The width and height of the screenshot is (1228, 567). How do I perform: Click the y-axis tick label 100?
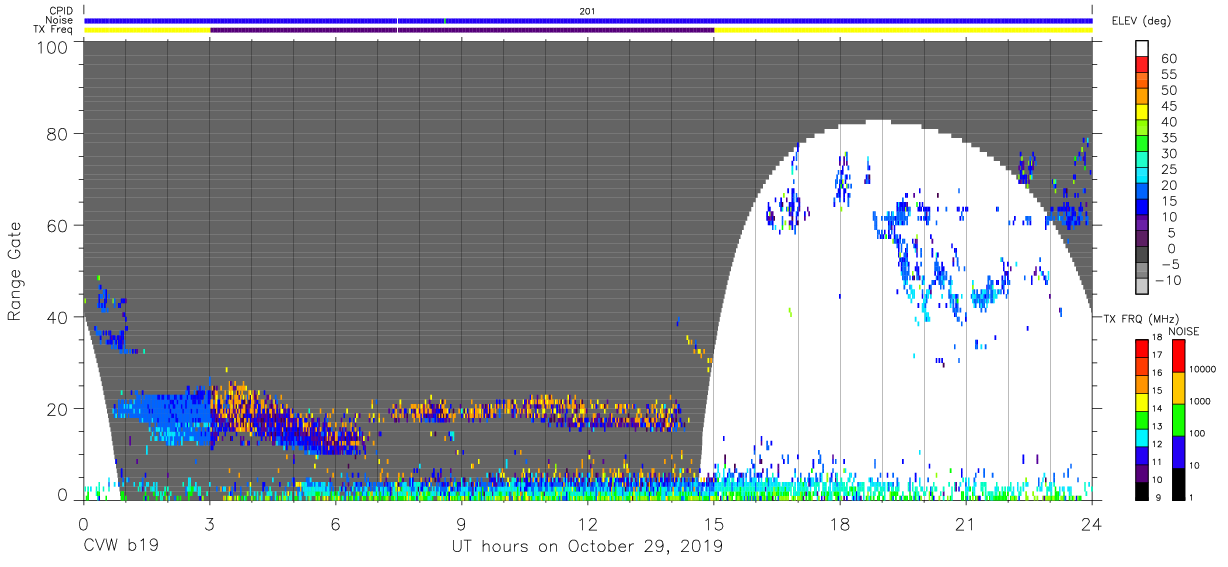click(x=54, y=47)
